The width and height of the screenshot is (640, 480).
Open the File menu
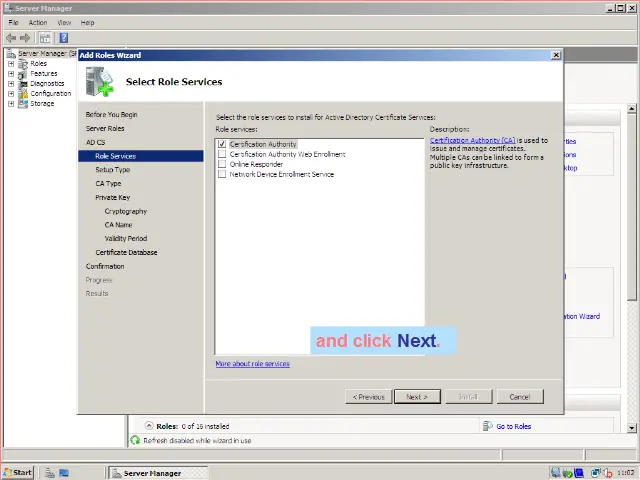pos(13,23)
